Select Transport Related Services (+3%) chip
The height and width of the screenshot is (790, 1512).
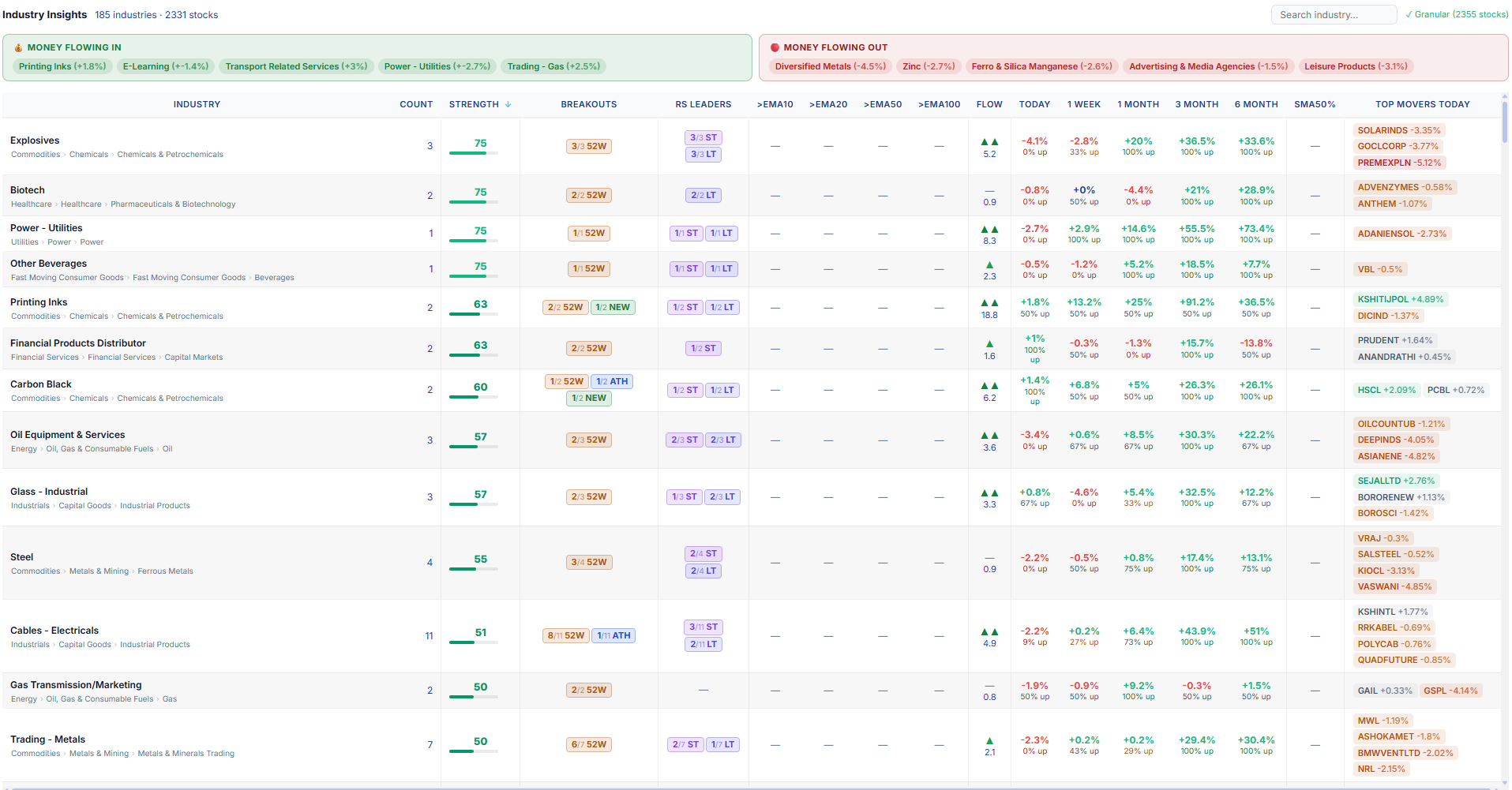click(x=296, y=66)
